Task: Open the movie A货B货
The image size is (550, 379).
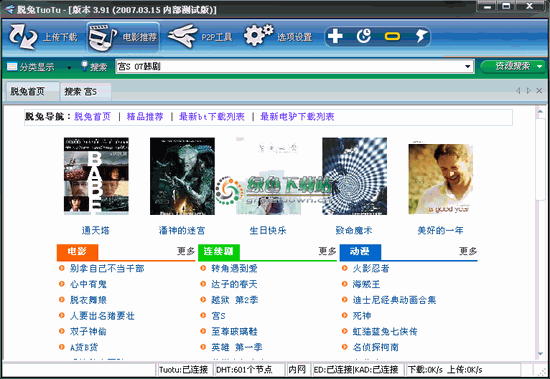Action: (84, 347)
